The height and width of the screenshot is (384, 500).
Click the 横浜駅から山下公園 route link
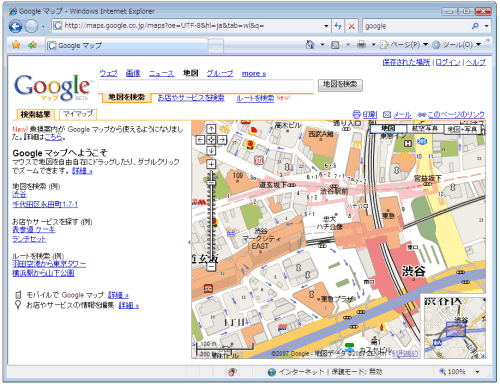(43, 273)
